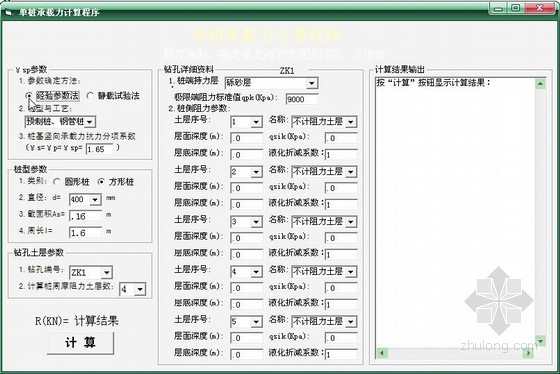Click layer 4 qsik input field
This screenshot has height=374, width=560.
(341, 288)
